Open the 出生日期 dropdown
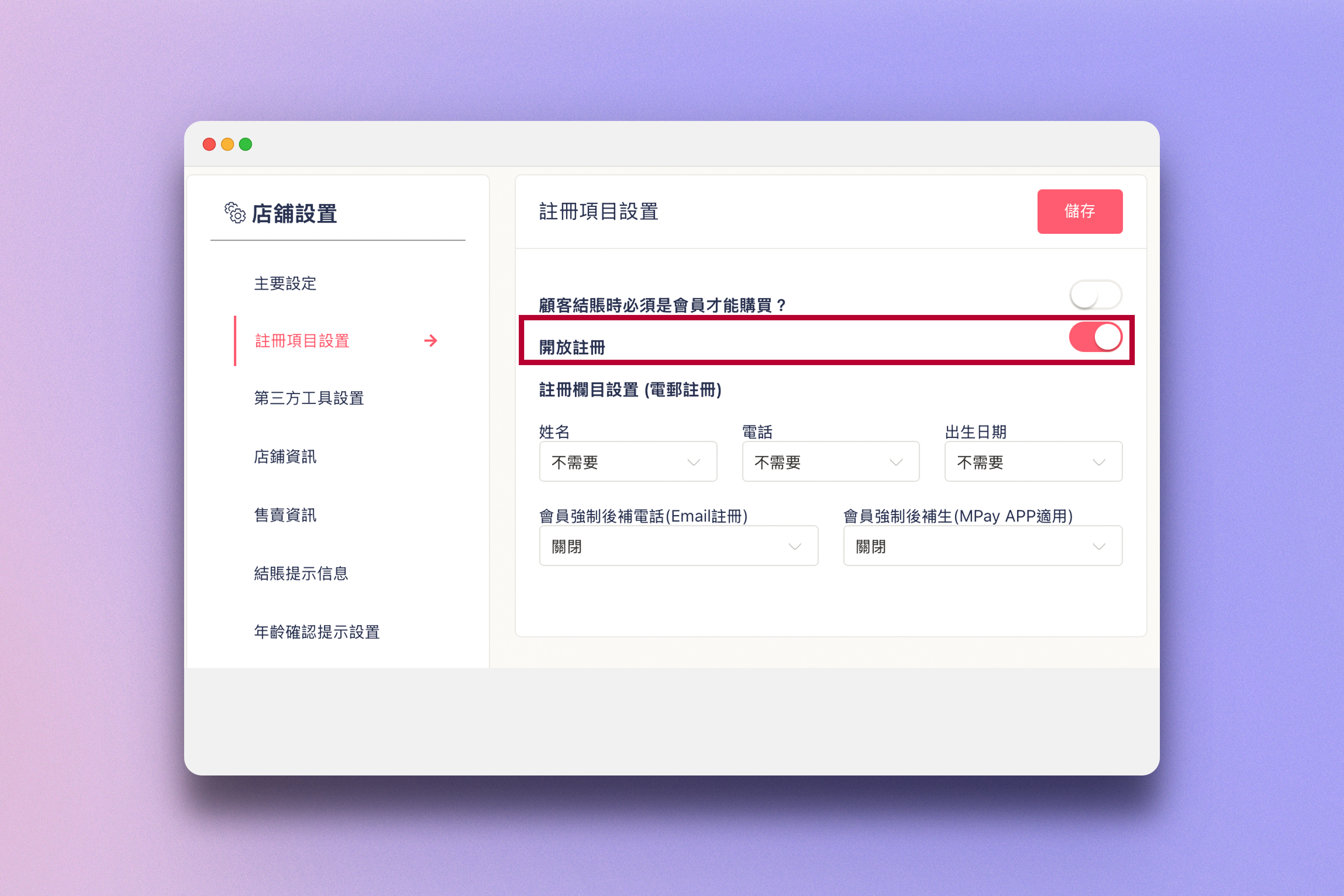 pyautogui.click(x=1033, y=462)
